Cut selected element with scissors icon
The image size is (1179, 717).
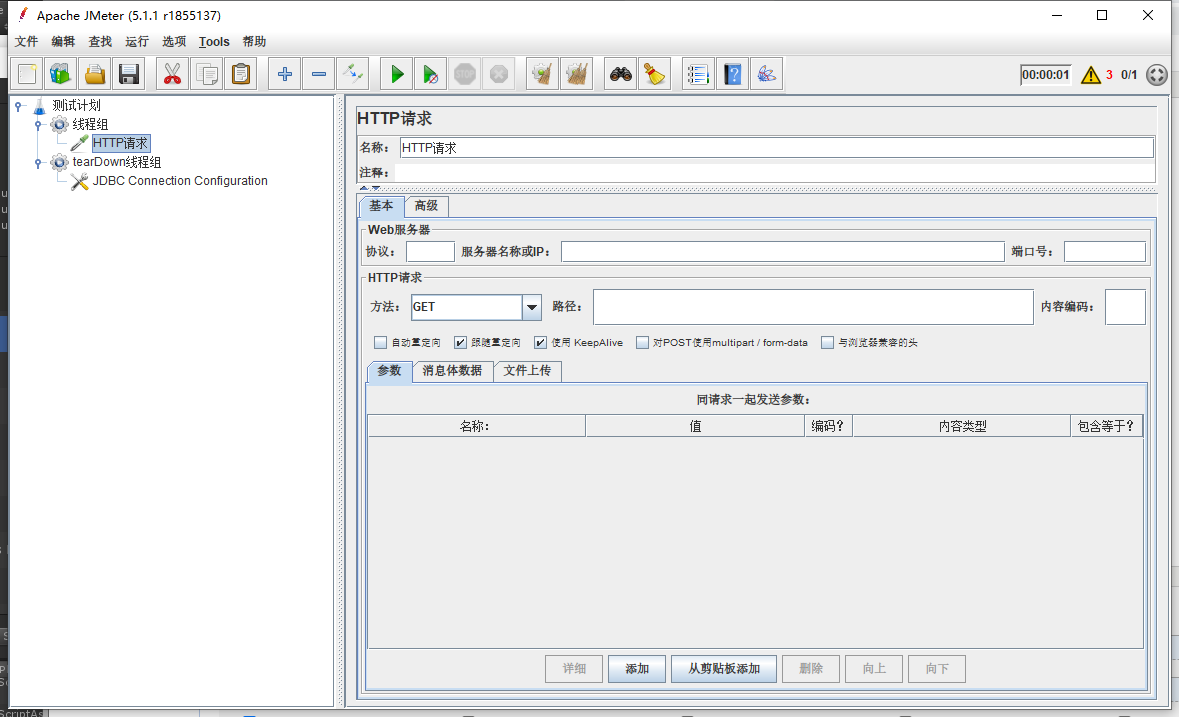pos(172,74)
